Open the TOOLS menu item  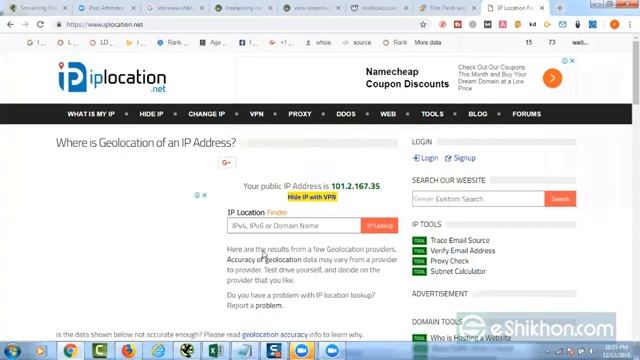[432, 114]
